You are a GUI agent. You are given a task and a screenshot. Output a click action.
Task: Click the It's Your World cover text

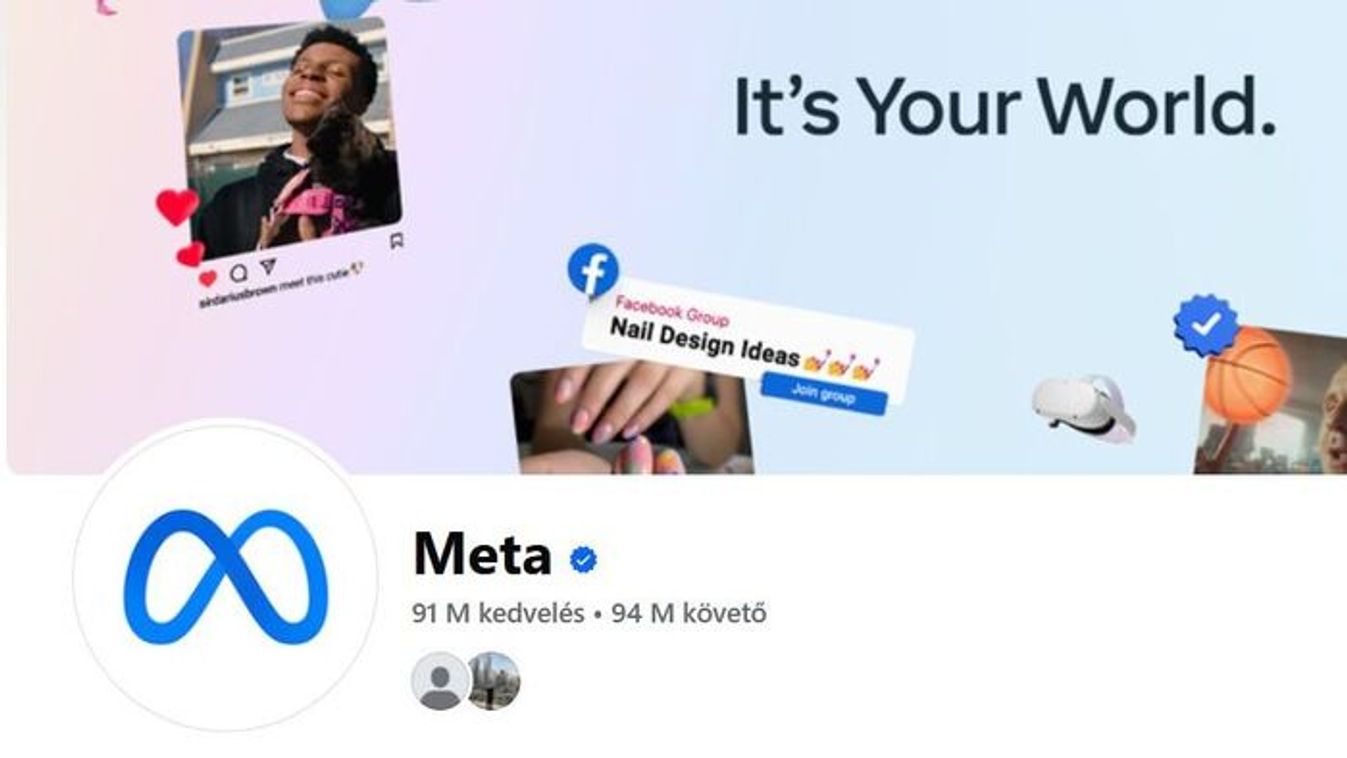click(x=1006, y=107)
